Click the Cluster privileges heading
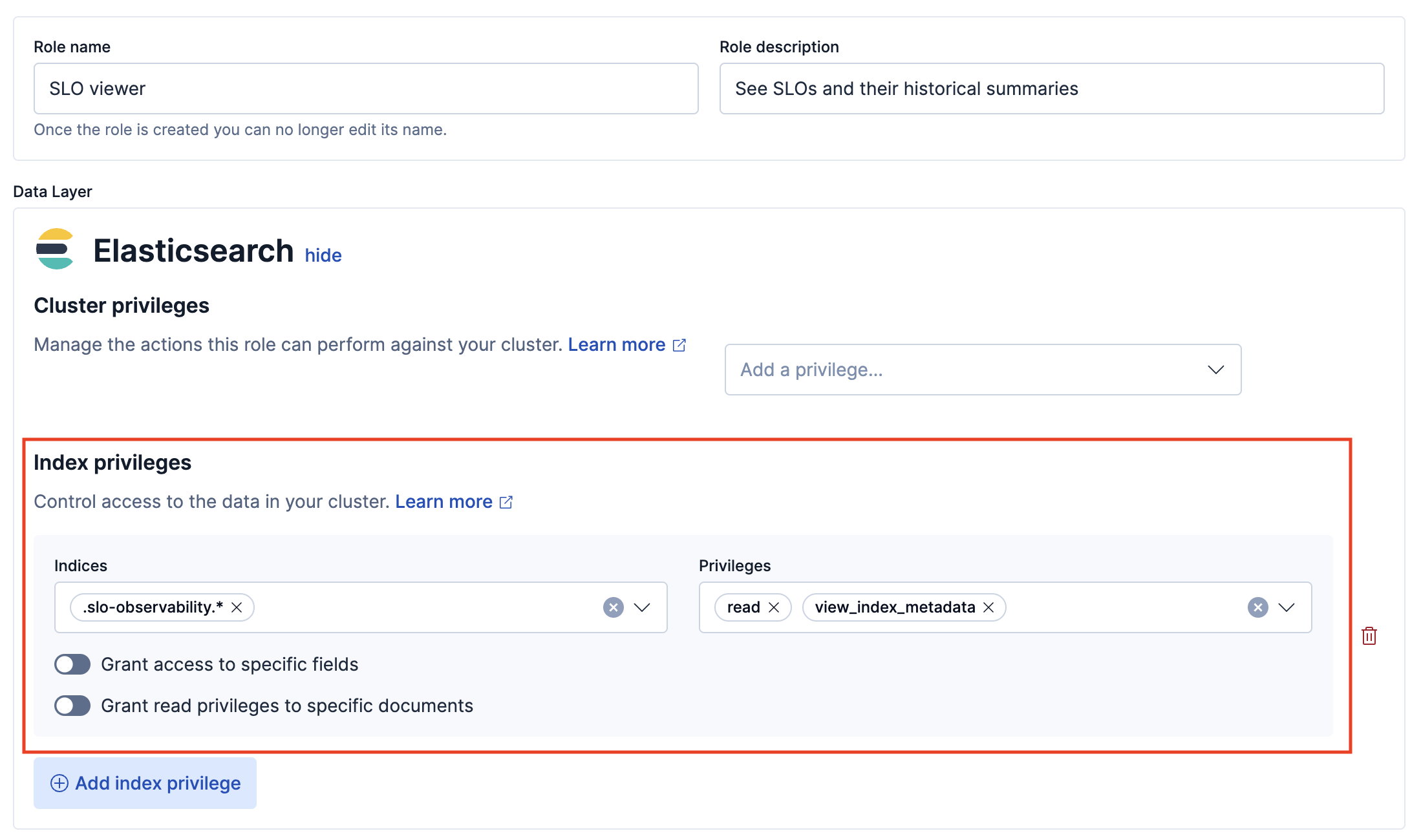Screen dimensions: 1421x840 coord(122,306)
